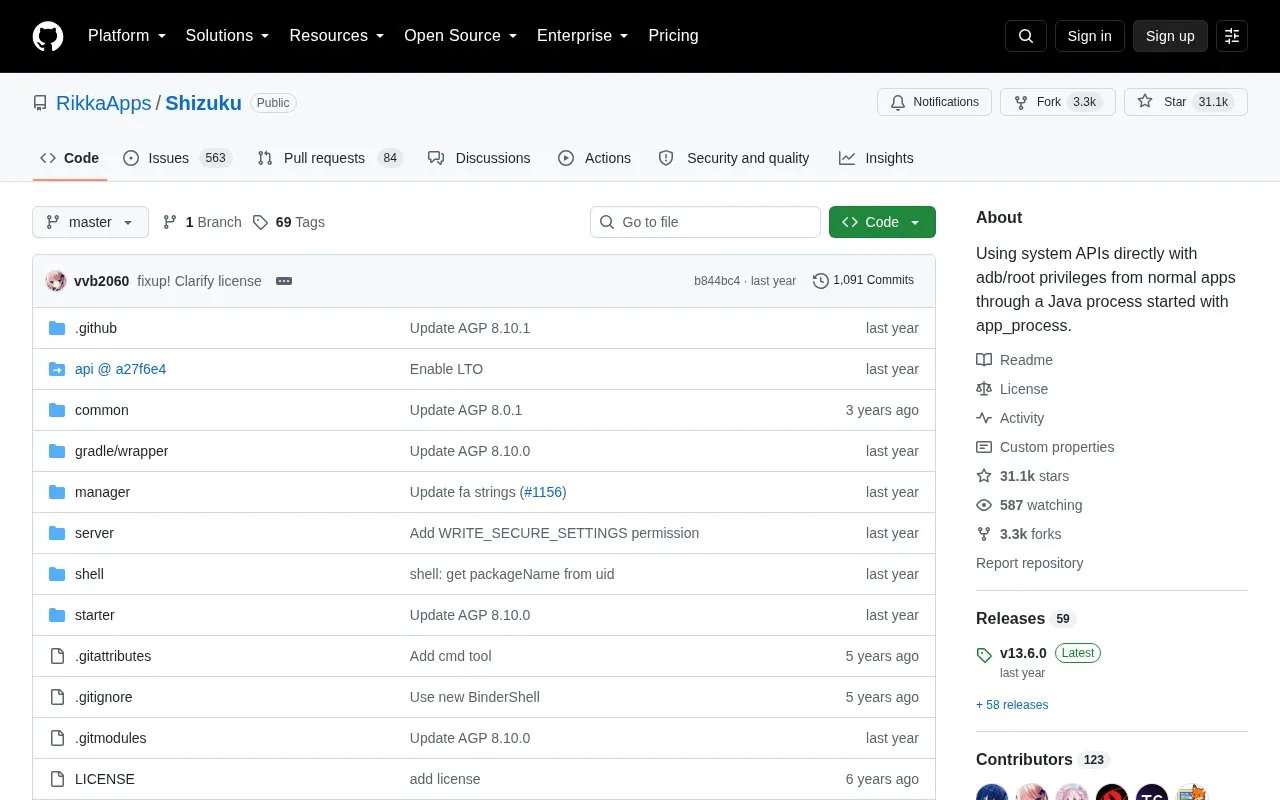
Task: Open the Pull requests tab
Action: [329, 158]
